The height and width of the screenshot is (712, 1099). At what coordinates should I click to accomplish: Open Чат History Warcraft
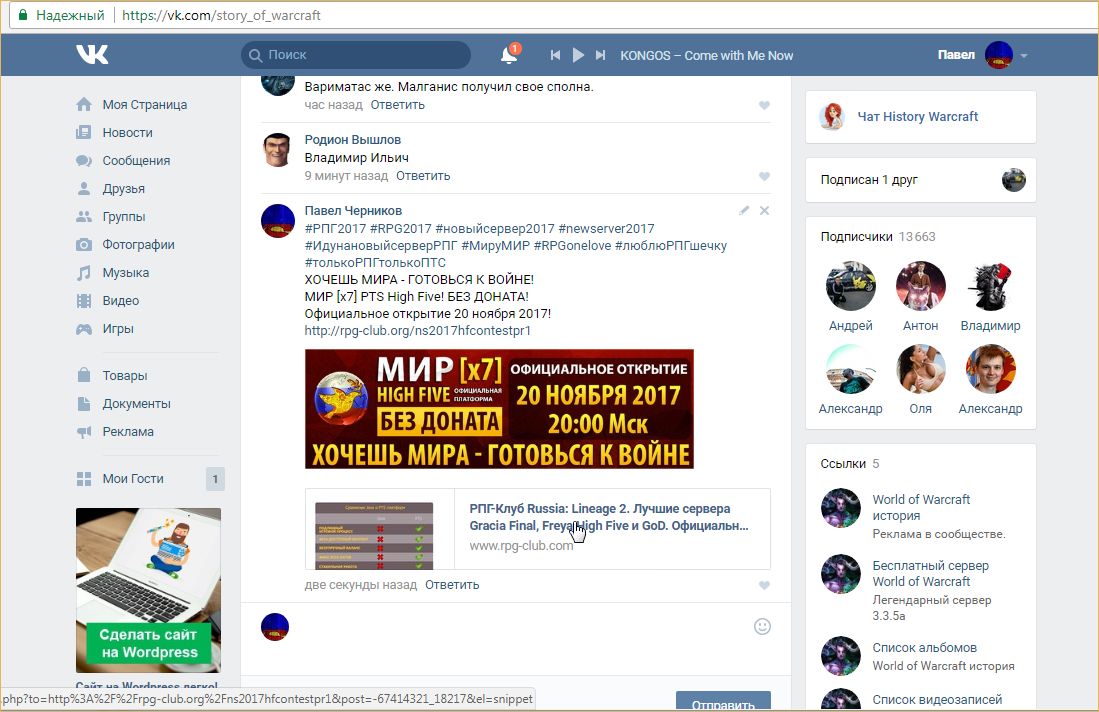(917, 117)
